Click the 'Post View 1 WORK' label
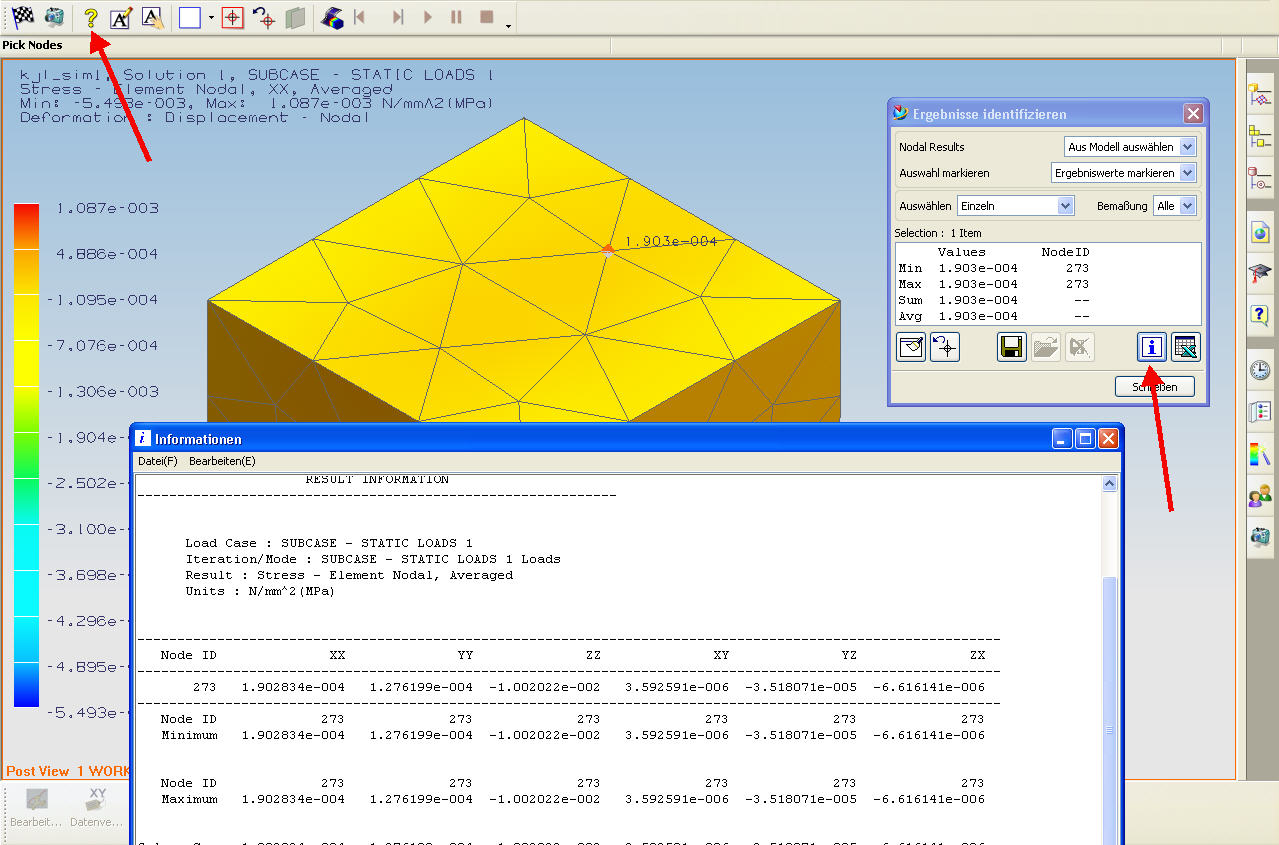This screenshot has width=1279, height=845. tap(67, 771)
